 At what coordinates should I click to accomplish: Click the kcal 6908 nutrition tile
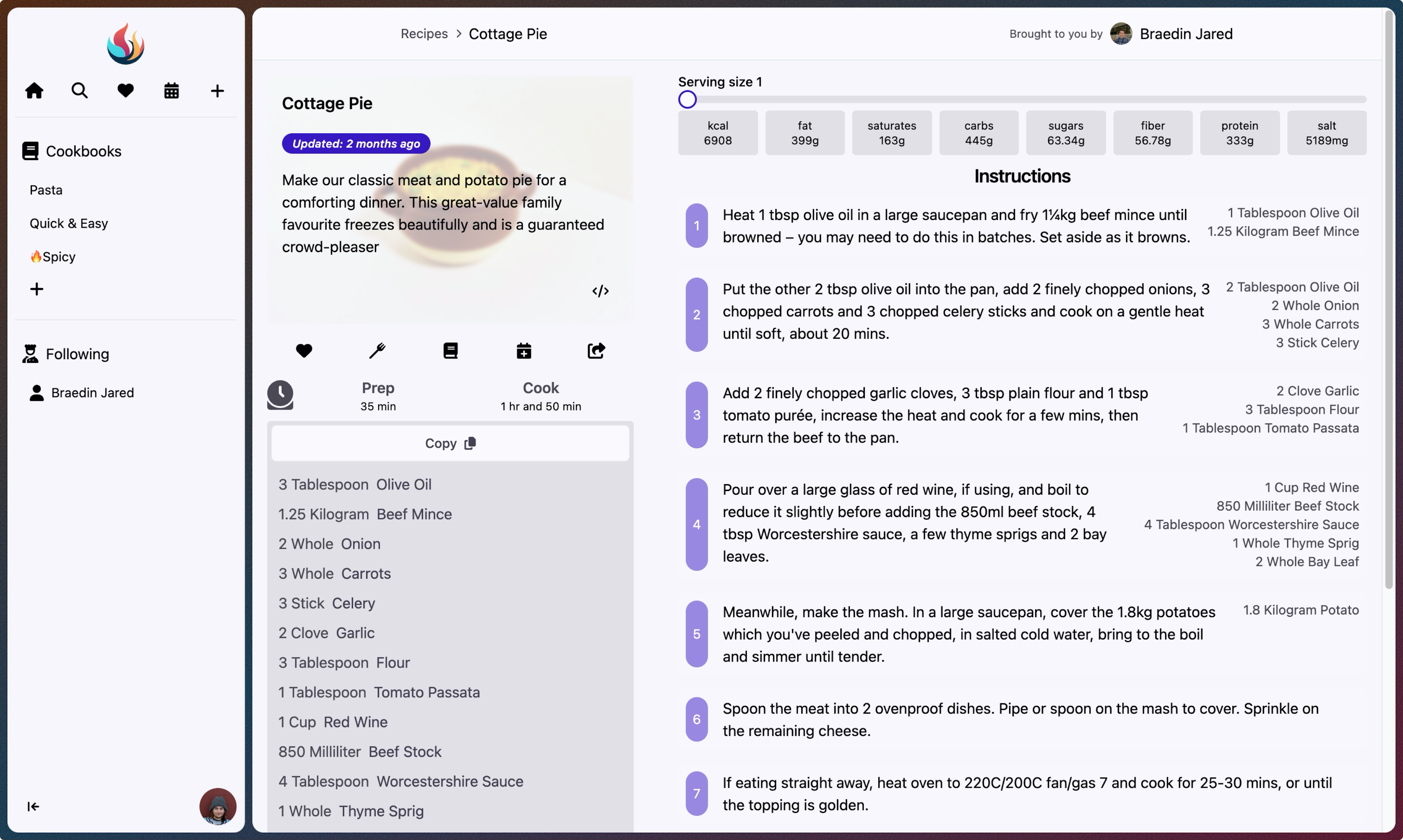tap(718, 133)
